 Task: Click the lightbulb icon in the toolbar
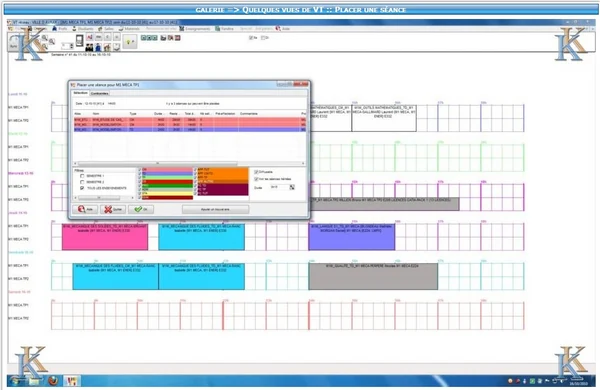(129, 42)
